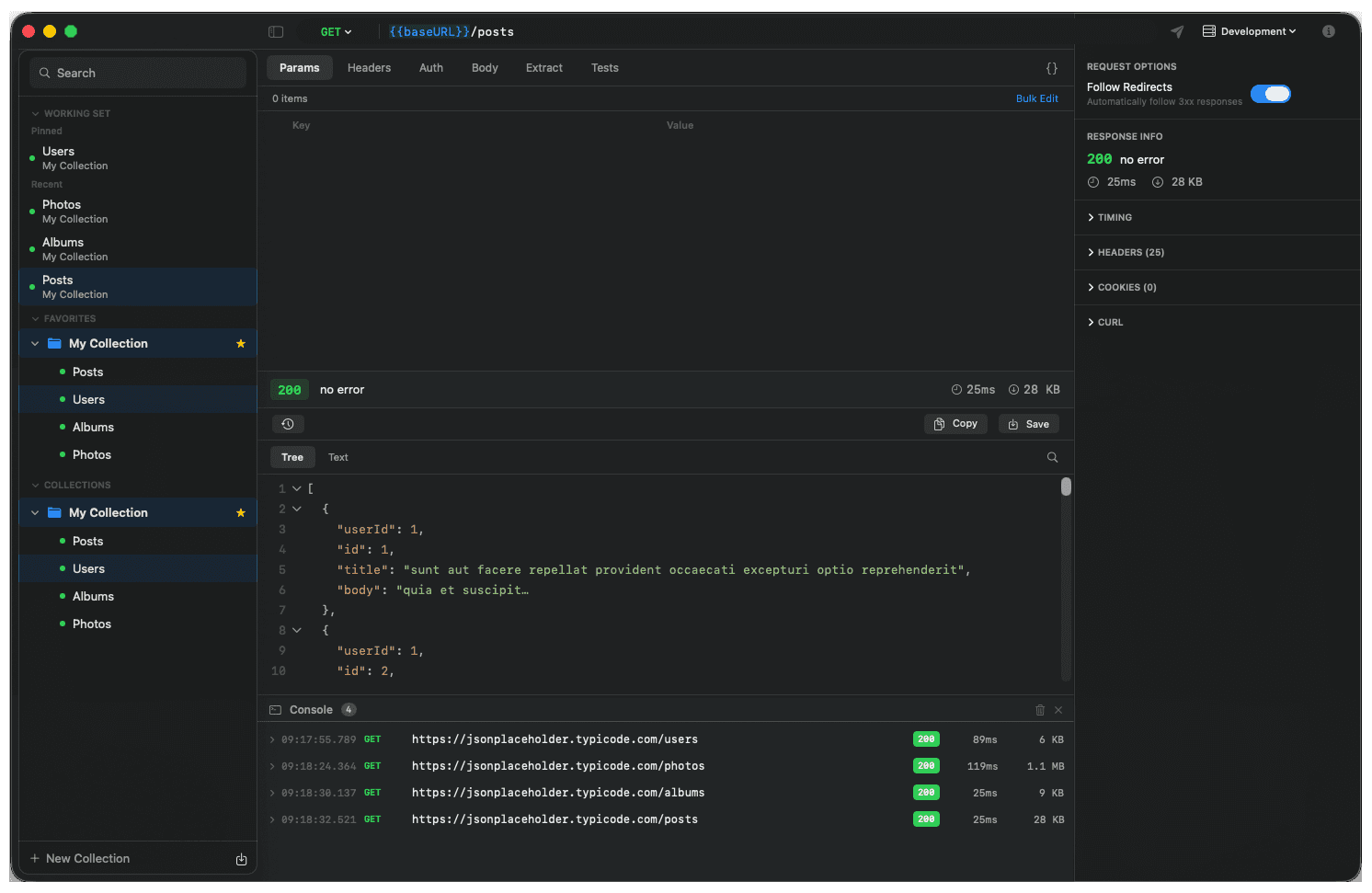Search within the response using the magnifier icon
This screenshot has height=893, width=1372.
[1052, 457]
